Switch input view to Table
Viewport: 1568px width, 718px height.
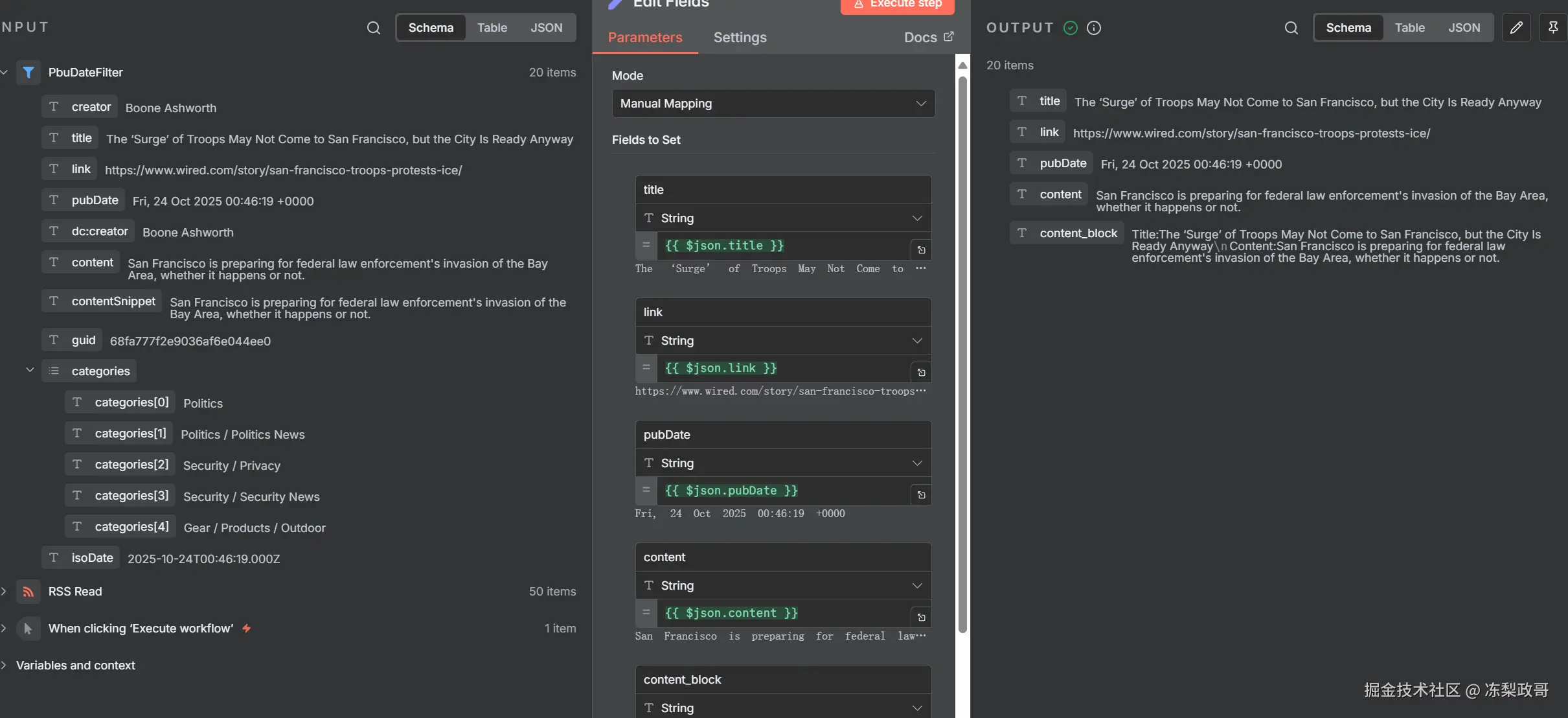(492, 28)
